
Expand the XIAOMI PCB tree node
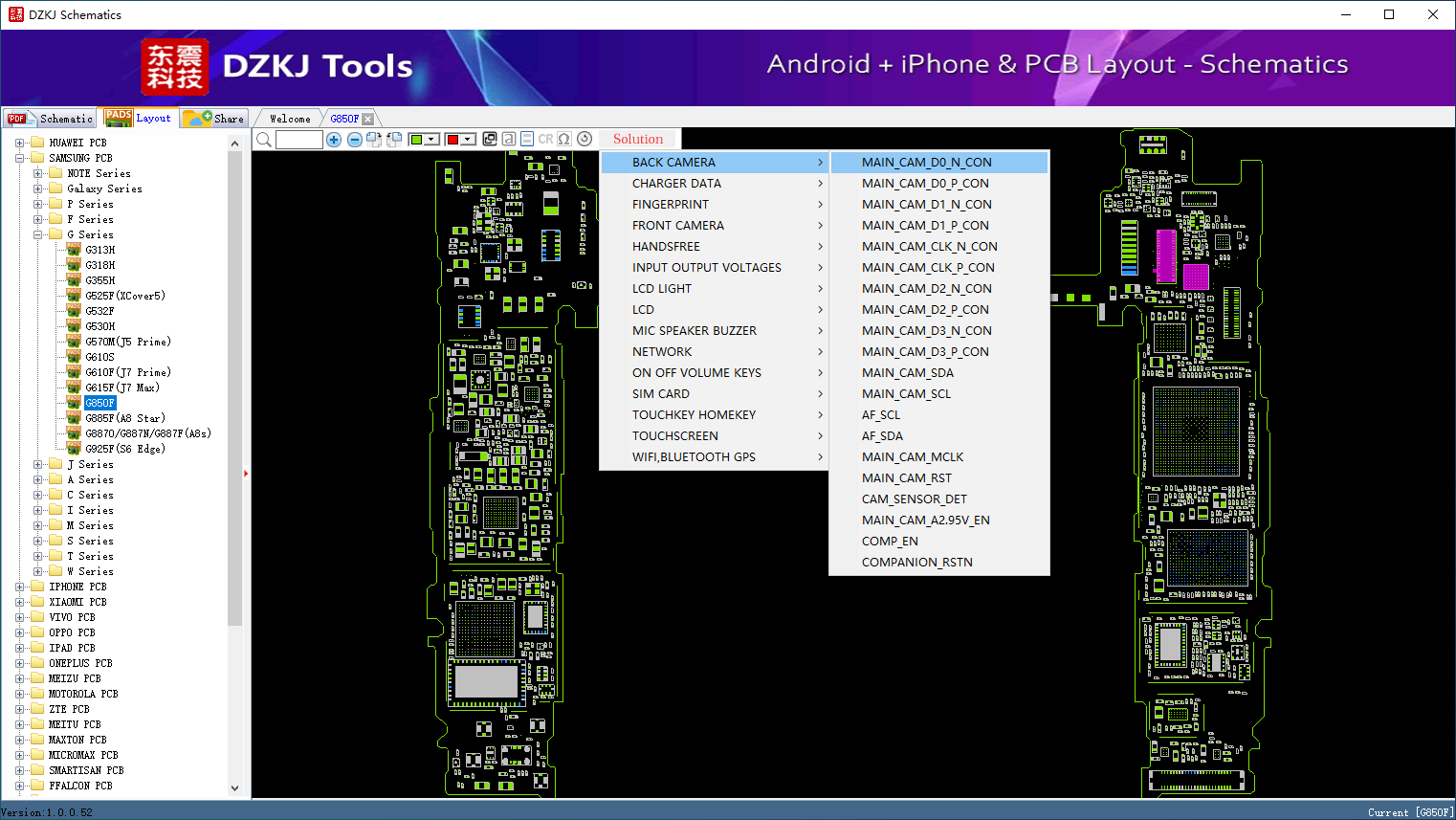20,602
